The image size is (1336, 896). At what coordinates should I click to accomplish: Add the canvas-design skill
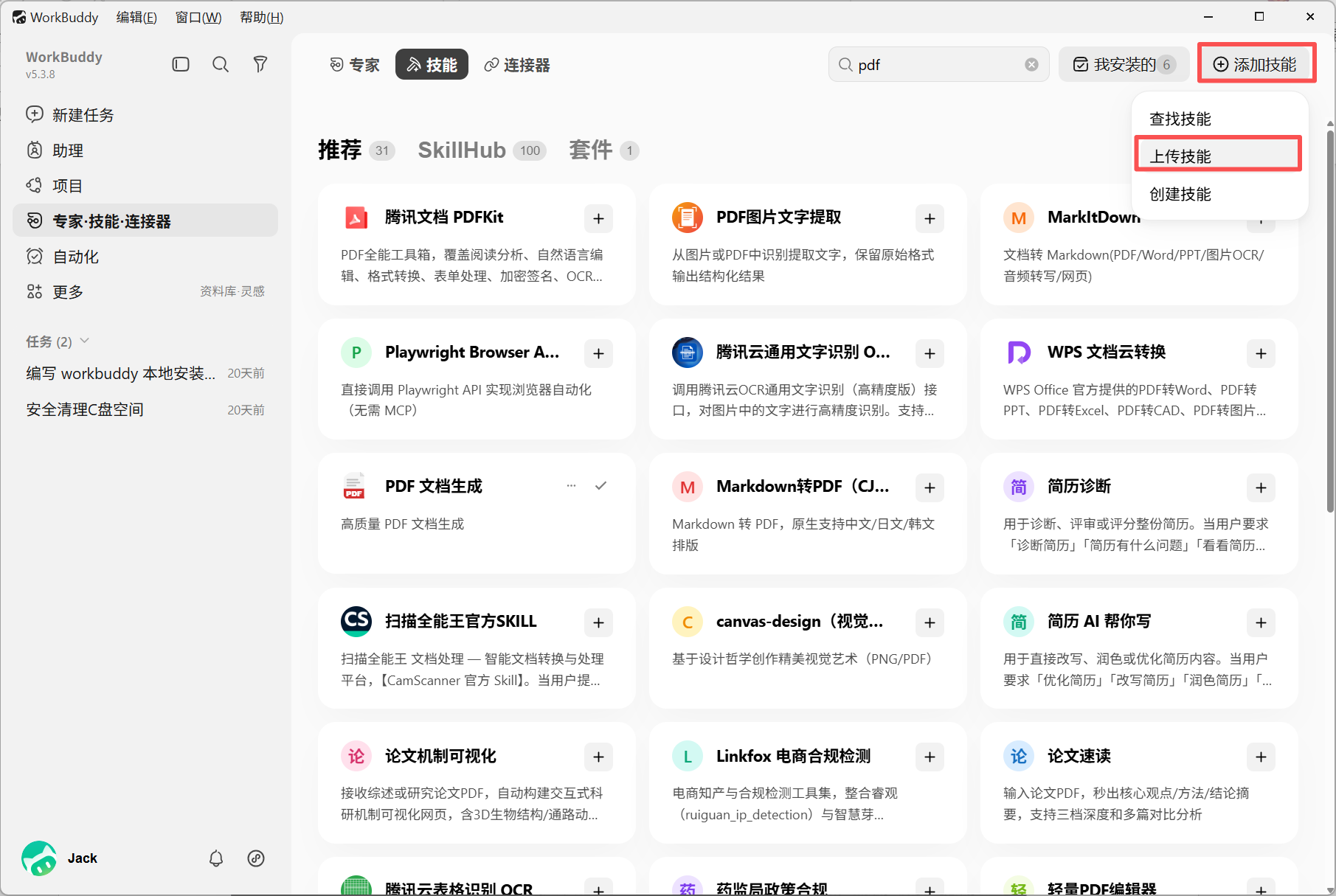930,622
